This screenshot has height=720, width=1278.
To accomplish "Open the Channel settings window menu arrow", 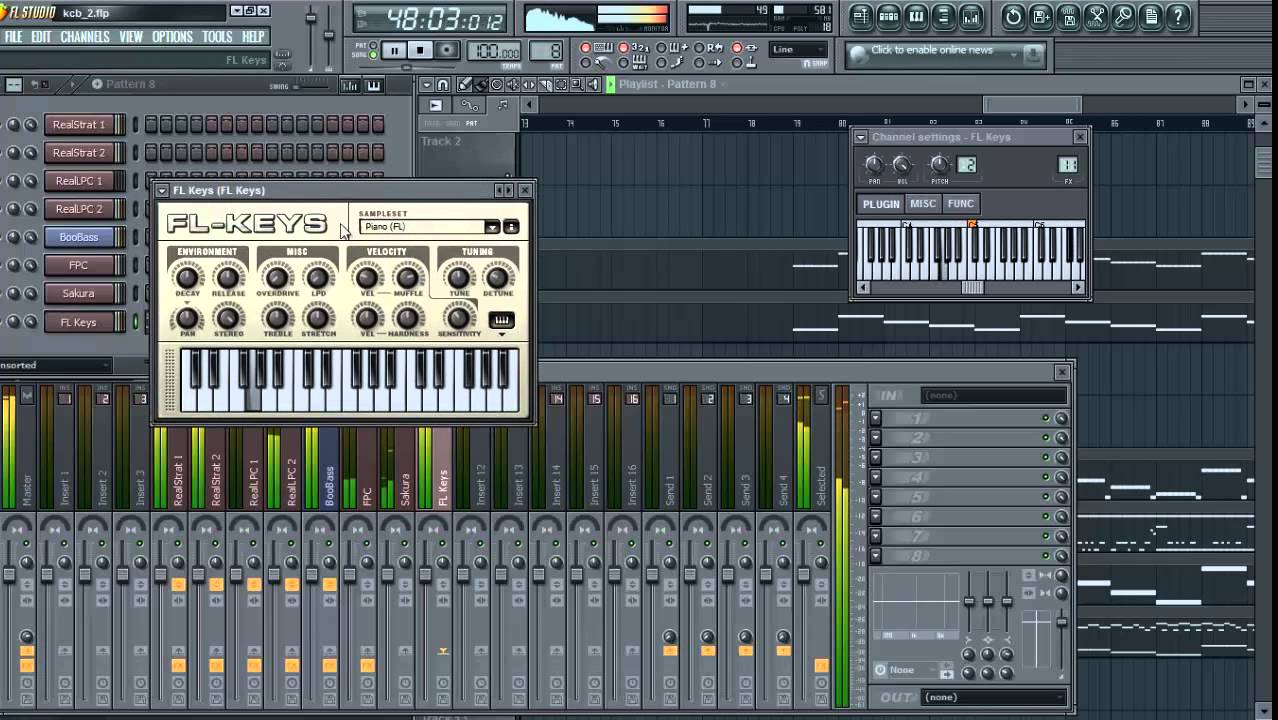I will coord(861,137).
